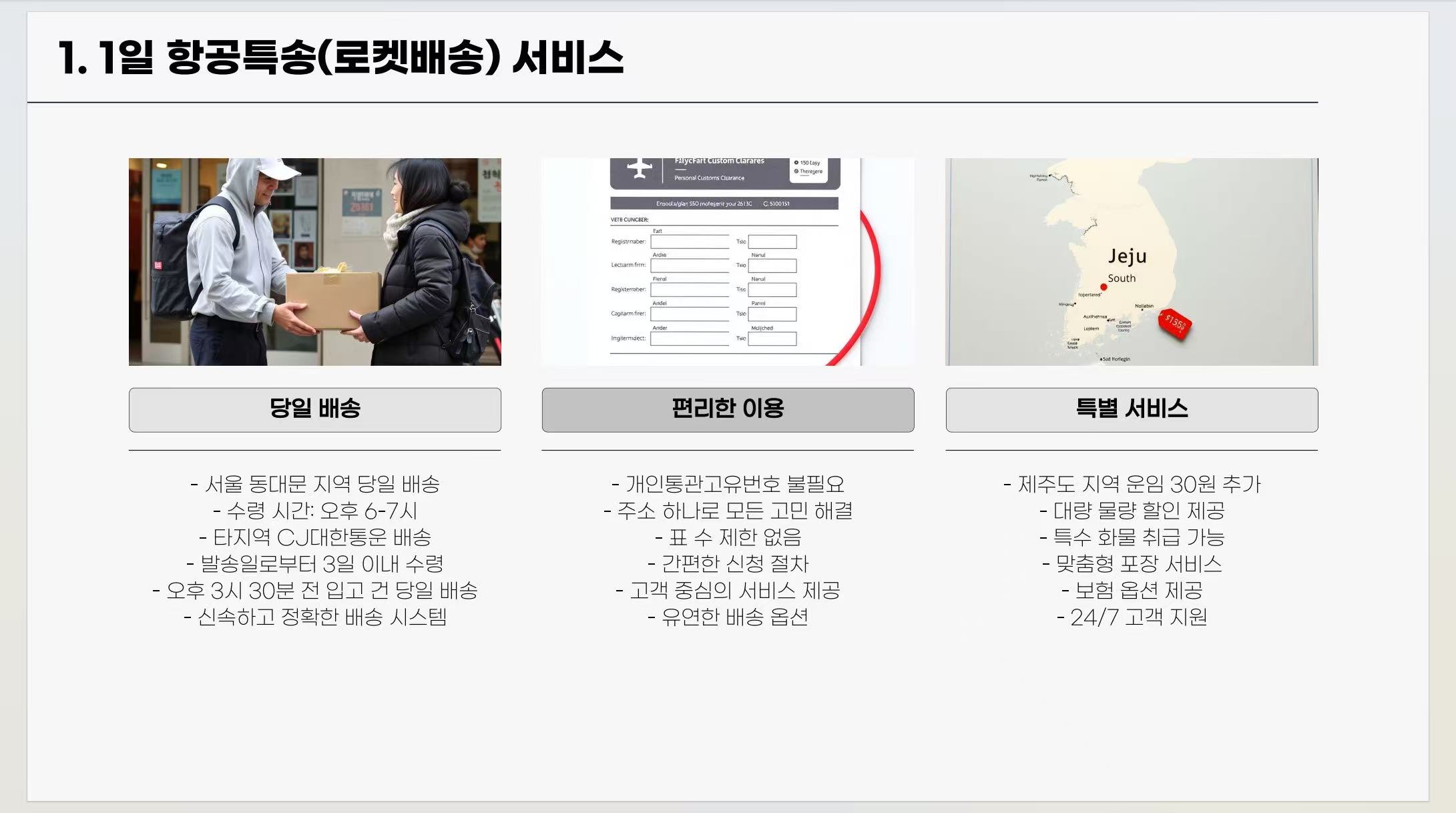Select the customs clearance form image
The width and height of the screenshot is (1456, 813).
coord(728,262)
